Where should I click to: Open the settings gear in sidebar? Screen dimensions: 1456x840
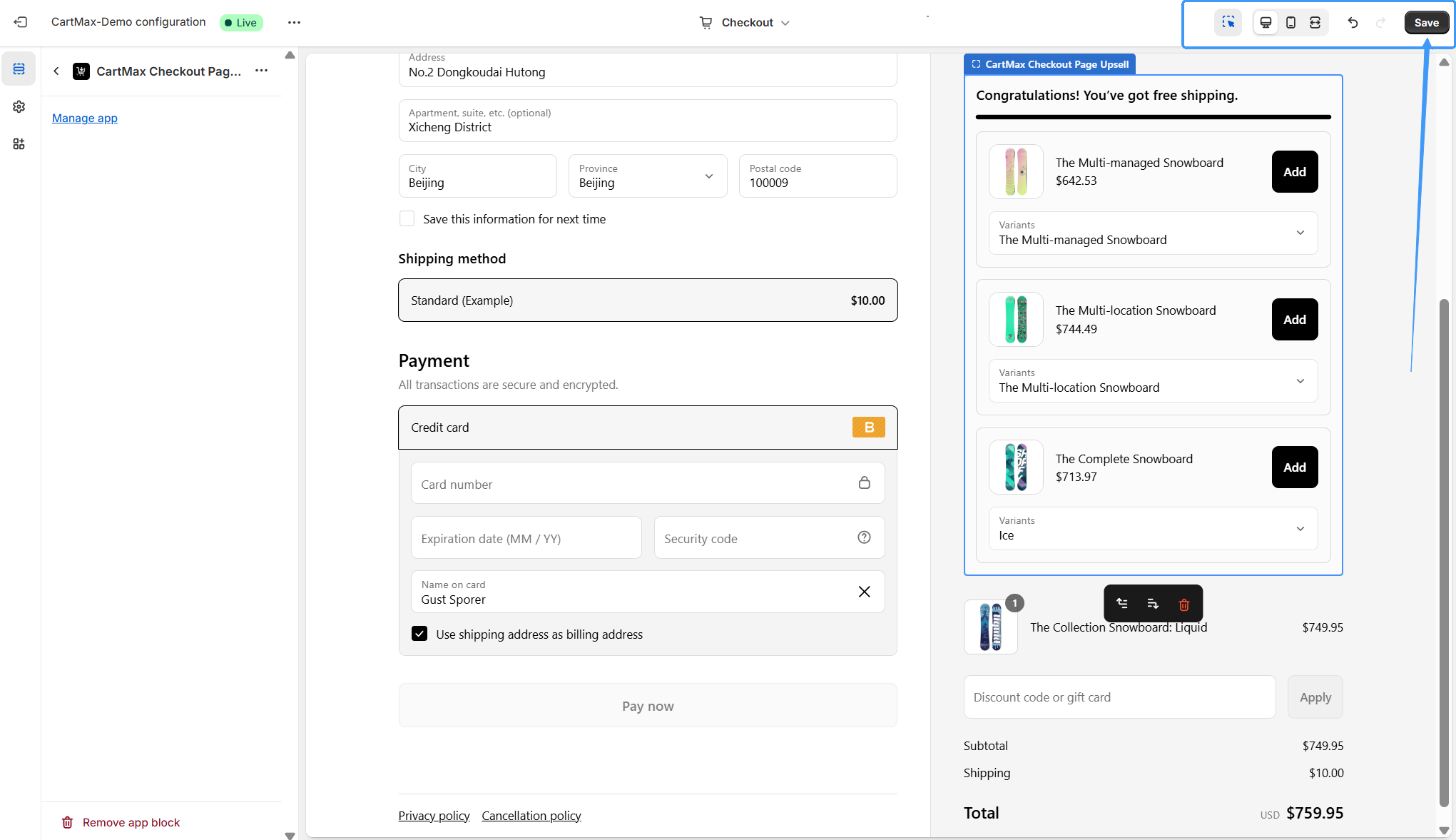[x=19, y=106]
